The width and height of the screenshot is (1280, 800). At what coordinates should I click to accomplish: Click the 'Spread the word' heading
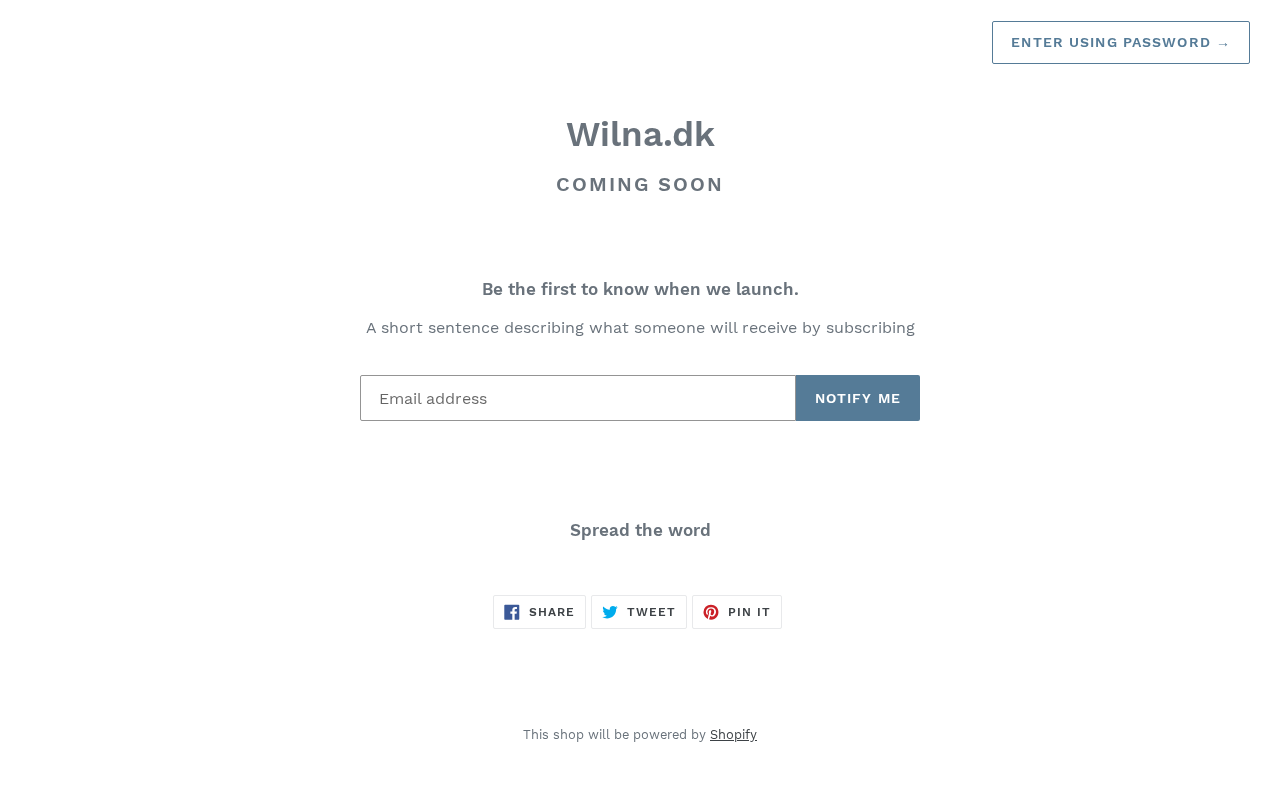click(640, 530)
